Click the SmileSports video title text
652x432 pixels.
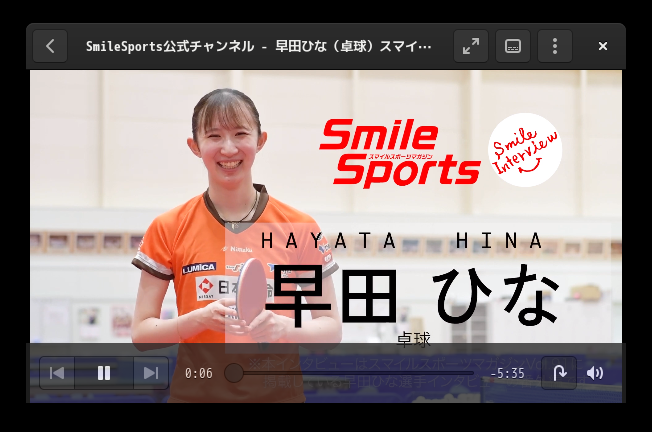pos(258,46)
